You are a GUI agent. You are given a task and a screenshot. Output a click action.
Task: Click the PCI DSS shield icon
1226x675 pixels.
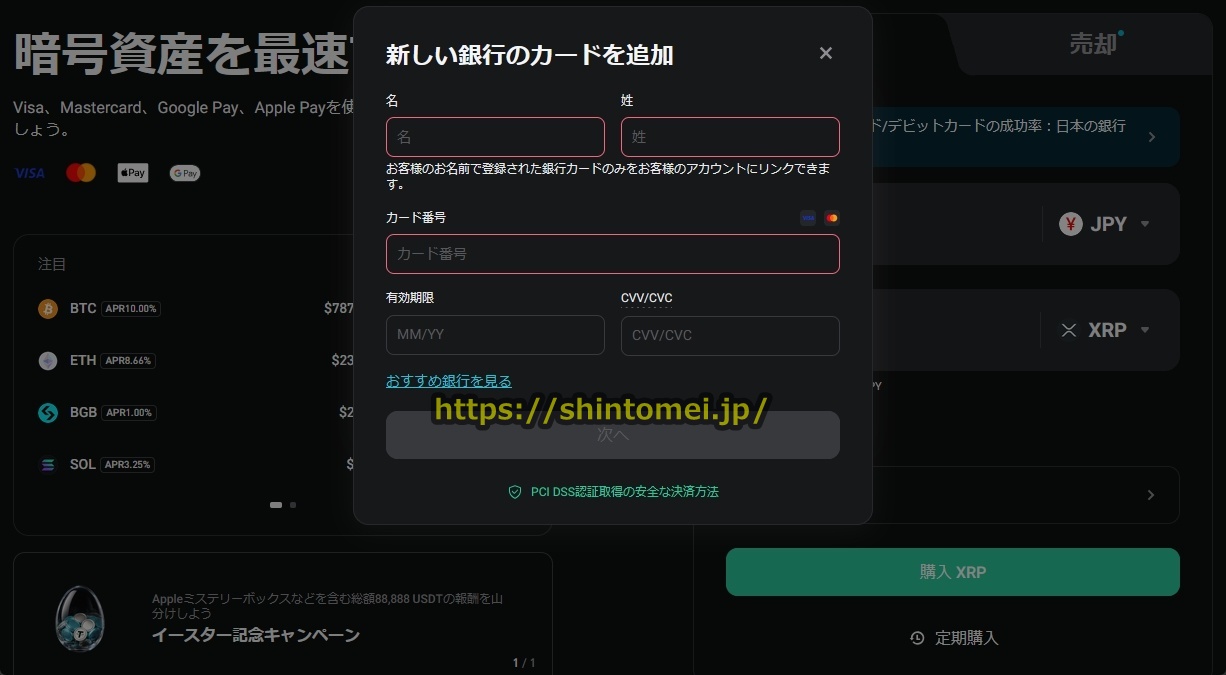(515, 492)
